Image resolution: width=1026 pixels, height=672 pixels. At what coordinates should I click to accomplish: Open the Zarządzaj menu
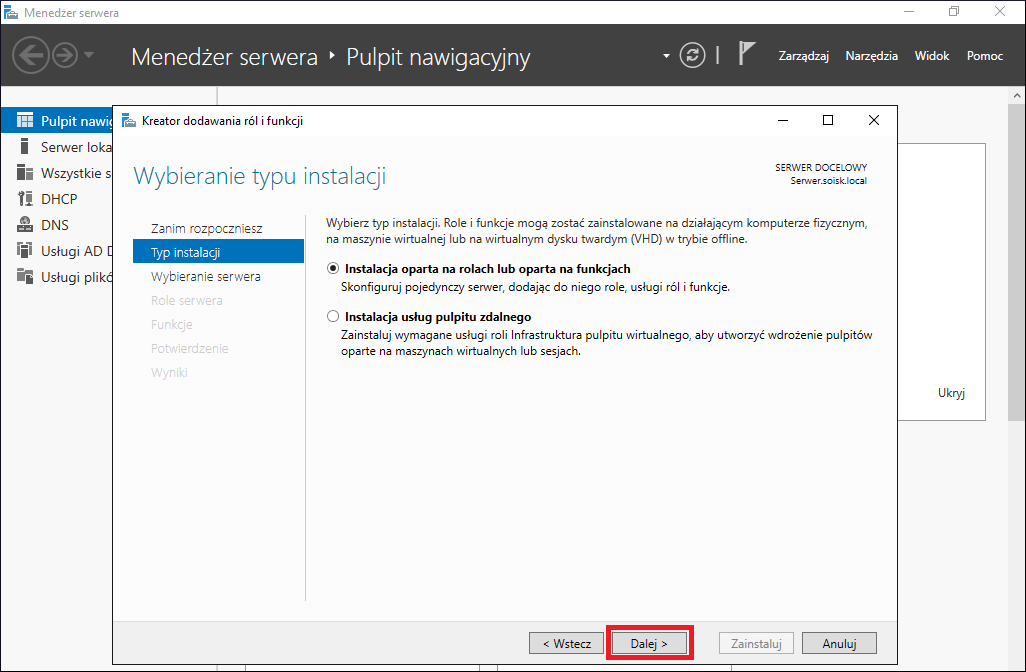pos(804,56)
